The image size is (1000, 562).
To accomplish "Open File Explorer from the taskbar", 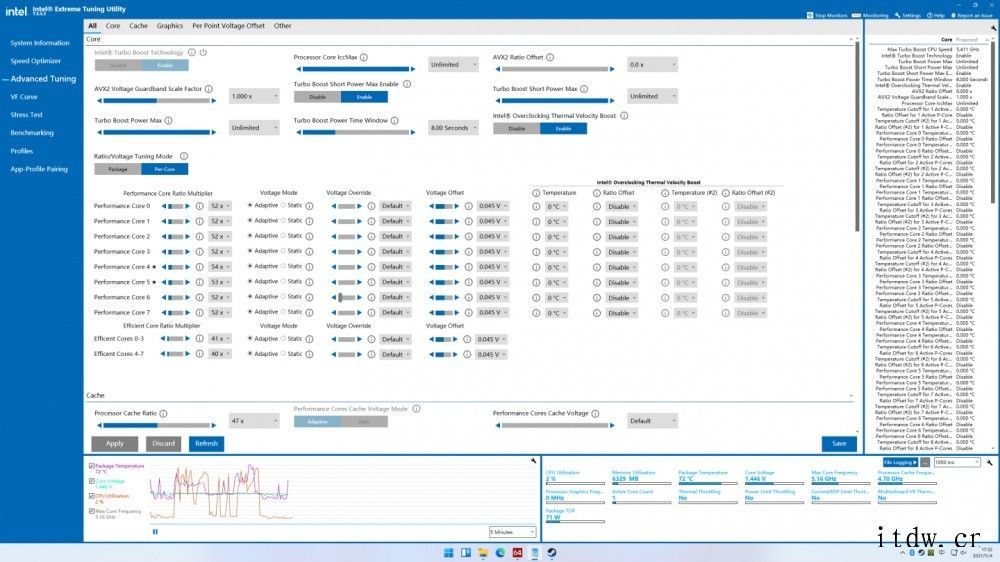I will click(x=483, y=552).
